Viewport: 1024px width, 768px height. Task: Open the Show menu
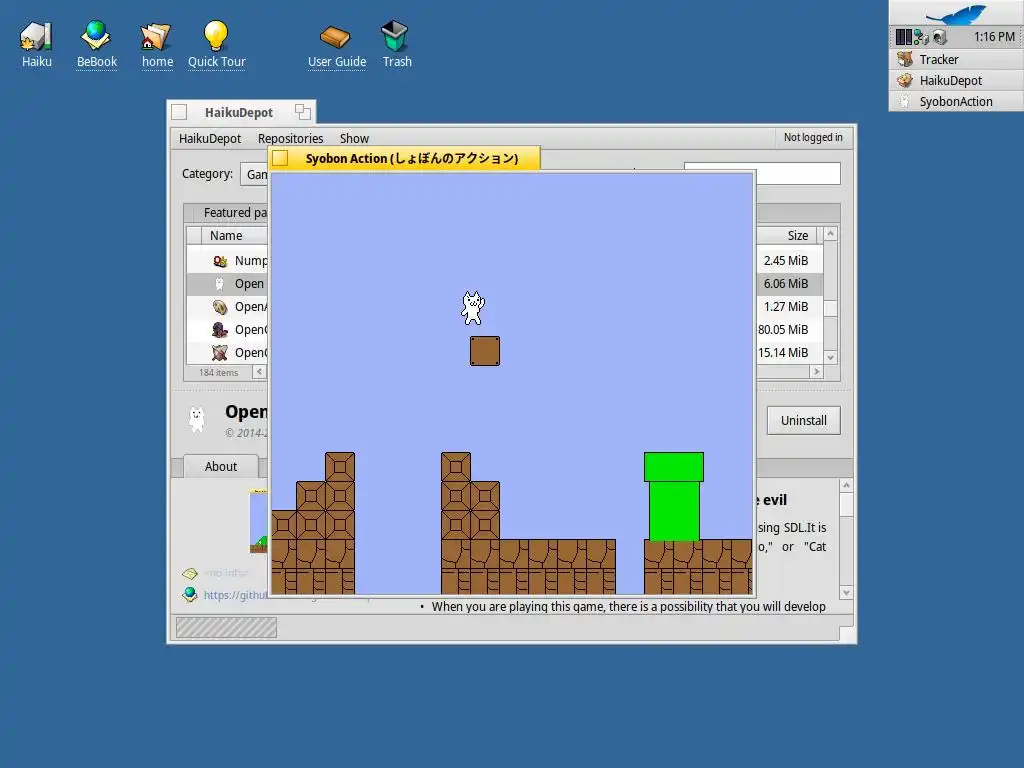(x=354, y=138)
